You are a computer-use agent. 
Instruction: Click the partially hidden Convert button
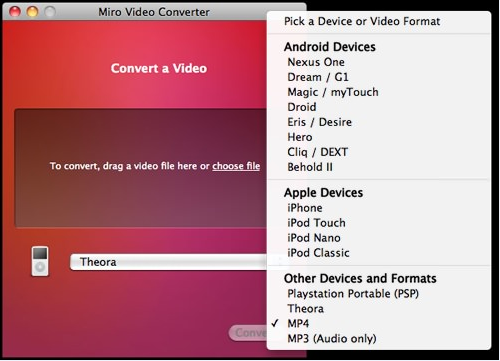click(x=248, y=333)
